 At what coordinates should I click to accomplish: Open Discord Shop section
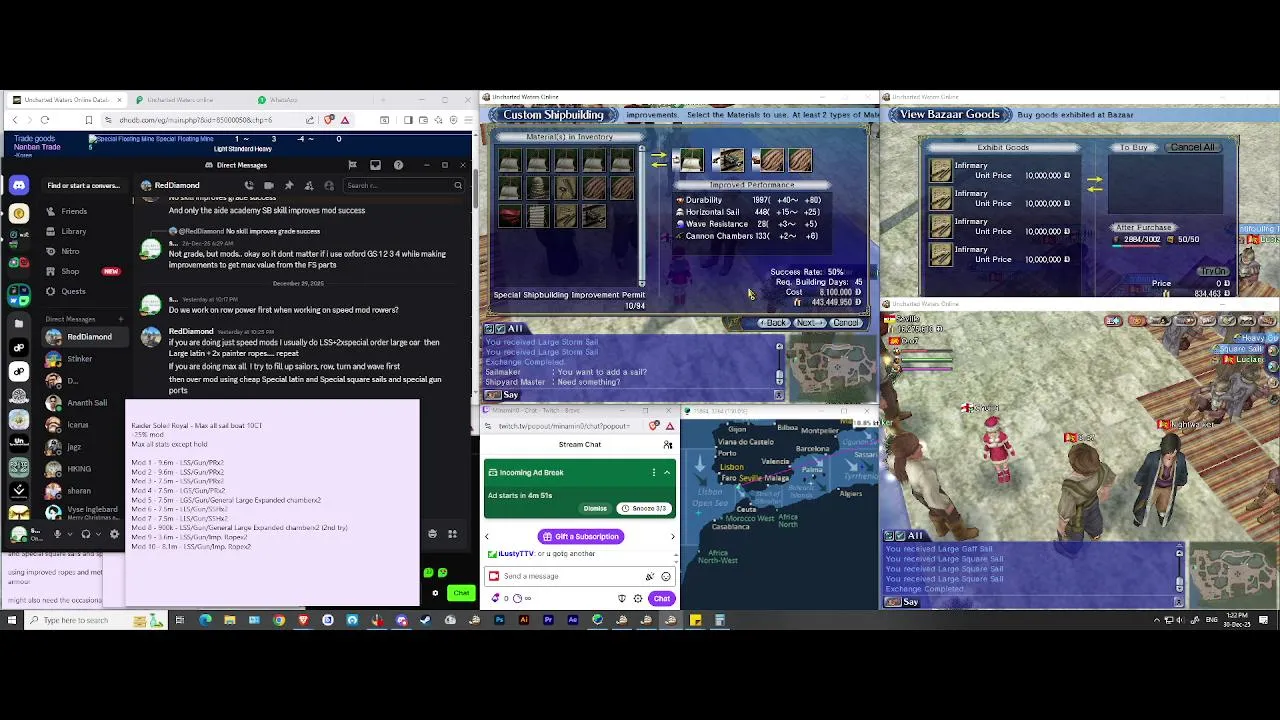tap(70, 271)
